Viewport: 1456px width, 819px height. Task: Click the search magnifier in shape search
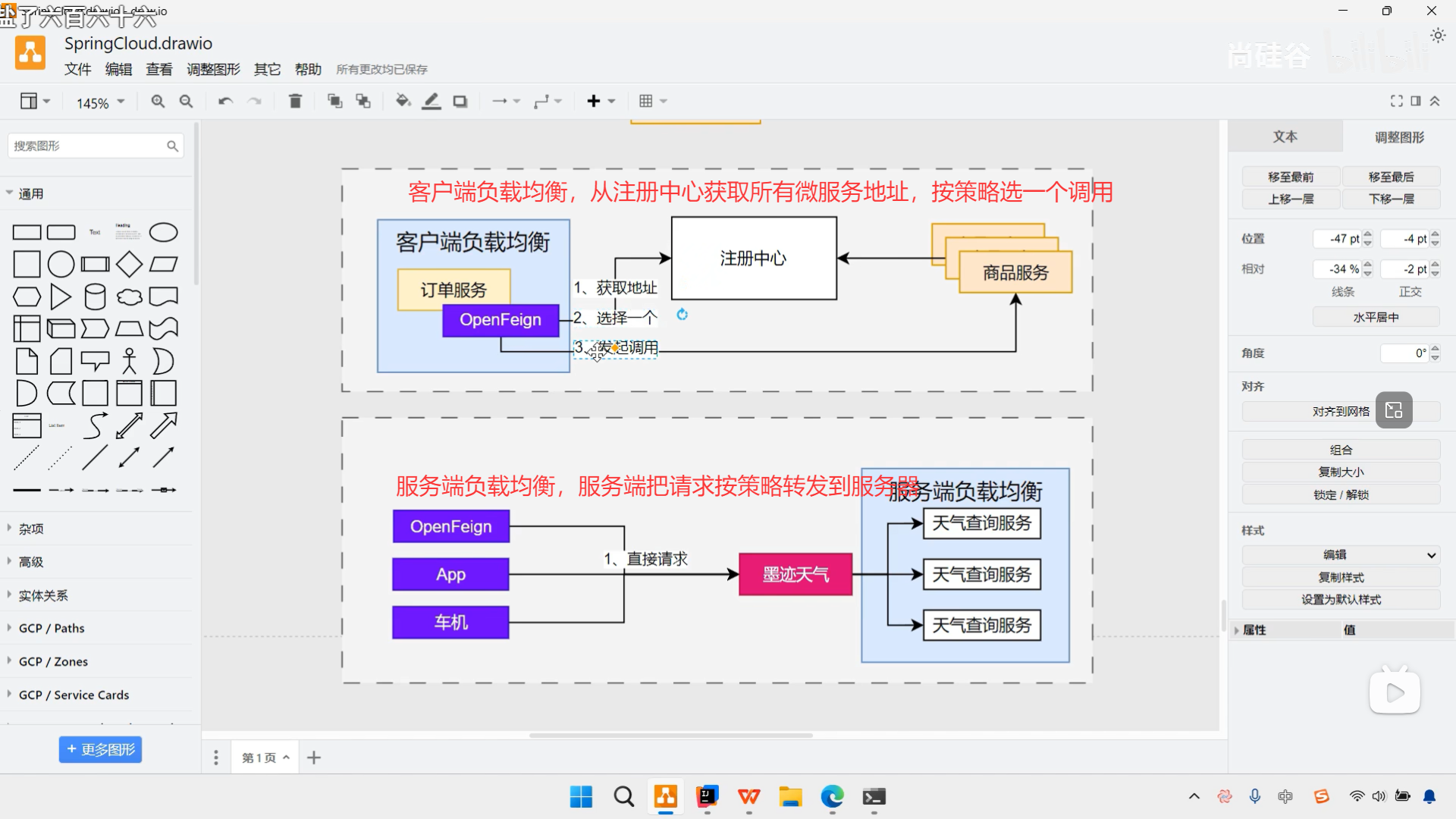(172, 146)
